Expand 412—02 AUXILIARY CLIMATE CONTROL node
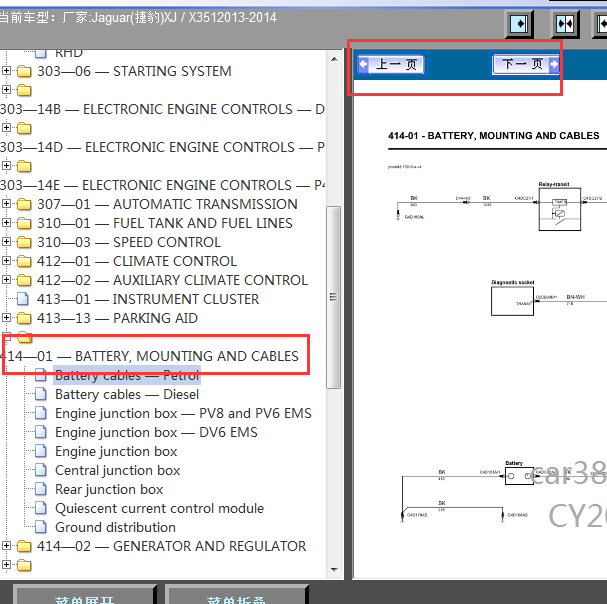 point(6,280)
